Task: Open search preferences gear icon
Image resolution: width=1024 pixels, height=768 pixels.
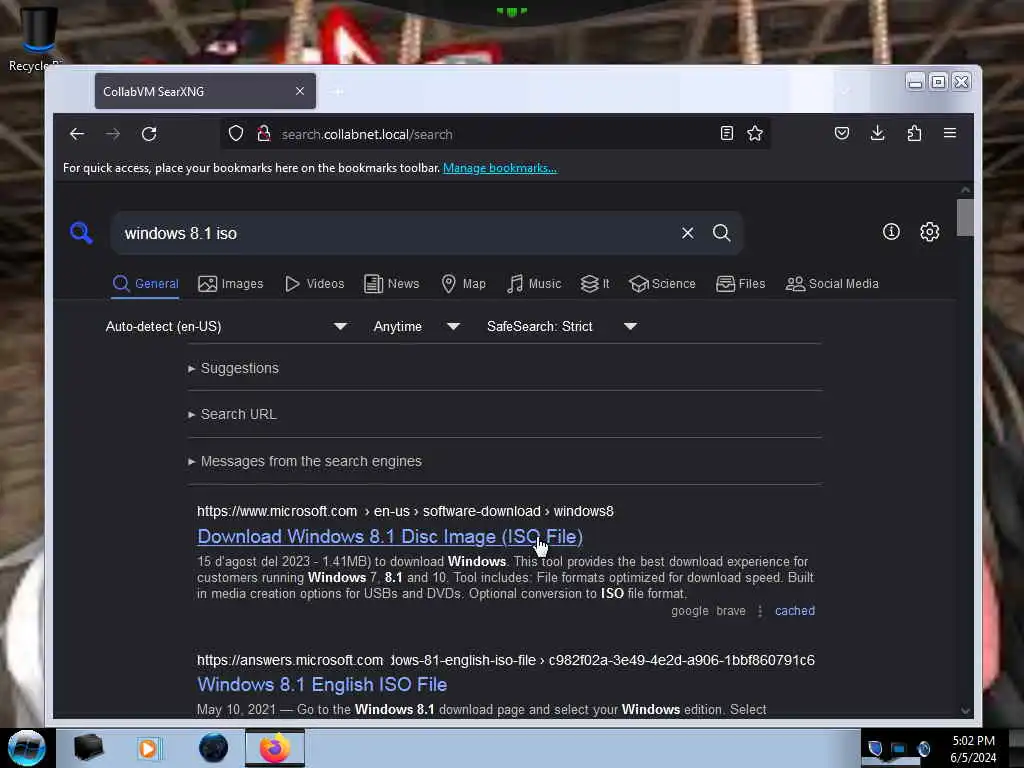Action: [929, 231]
